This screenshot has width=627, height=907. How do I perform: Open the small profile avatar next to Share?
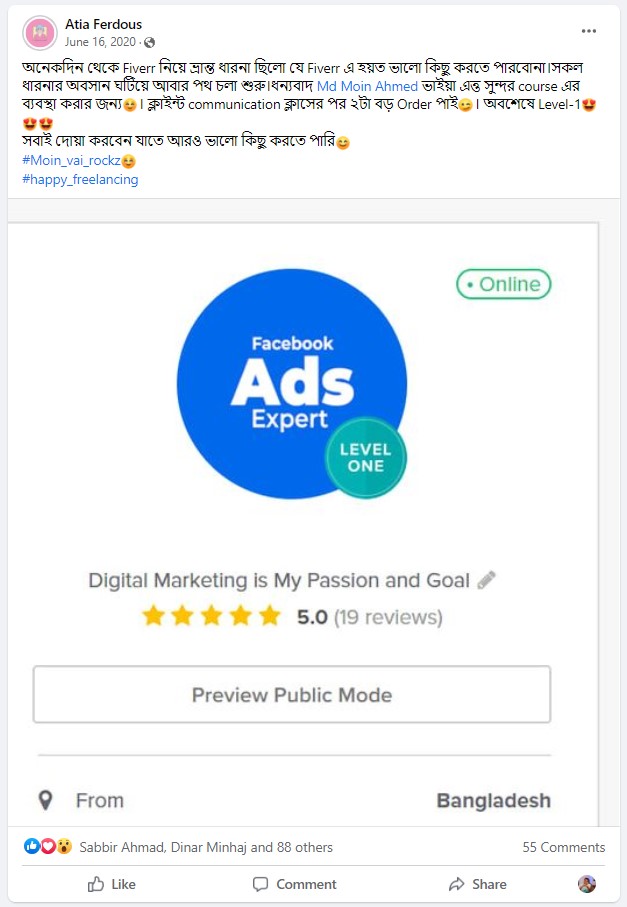587,884
